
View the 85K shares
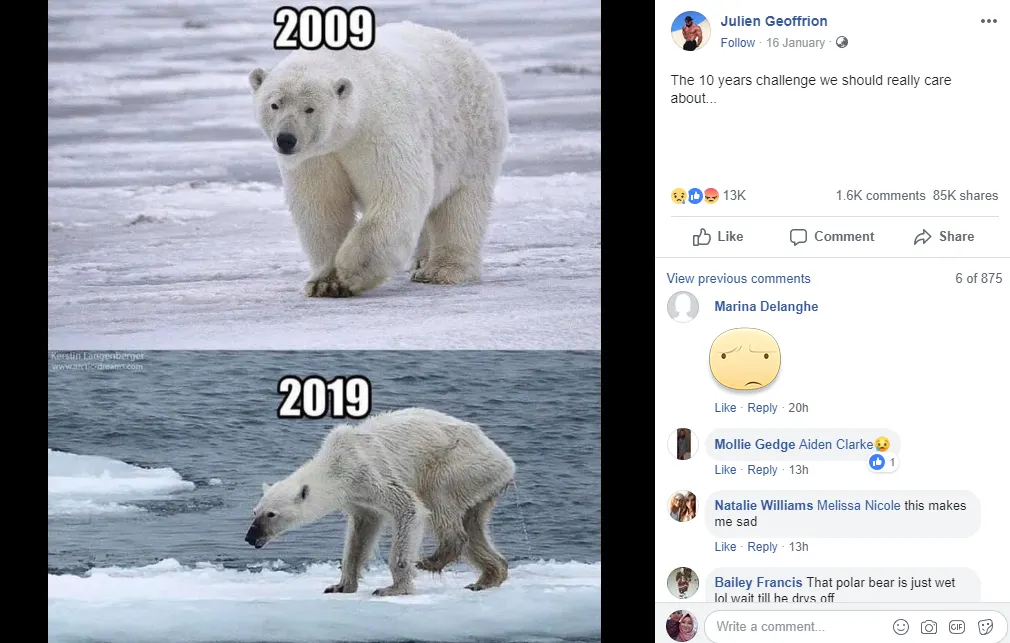click(964, 195)
